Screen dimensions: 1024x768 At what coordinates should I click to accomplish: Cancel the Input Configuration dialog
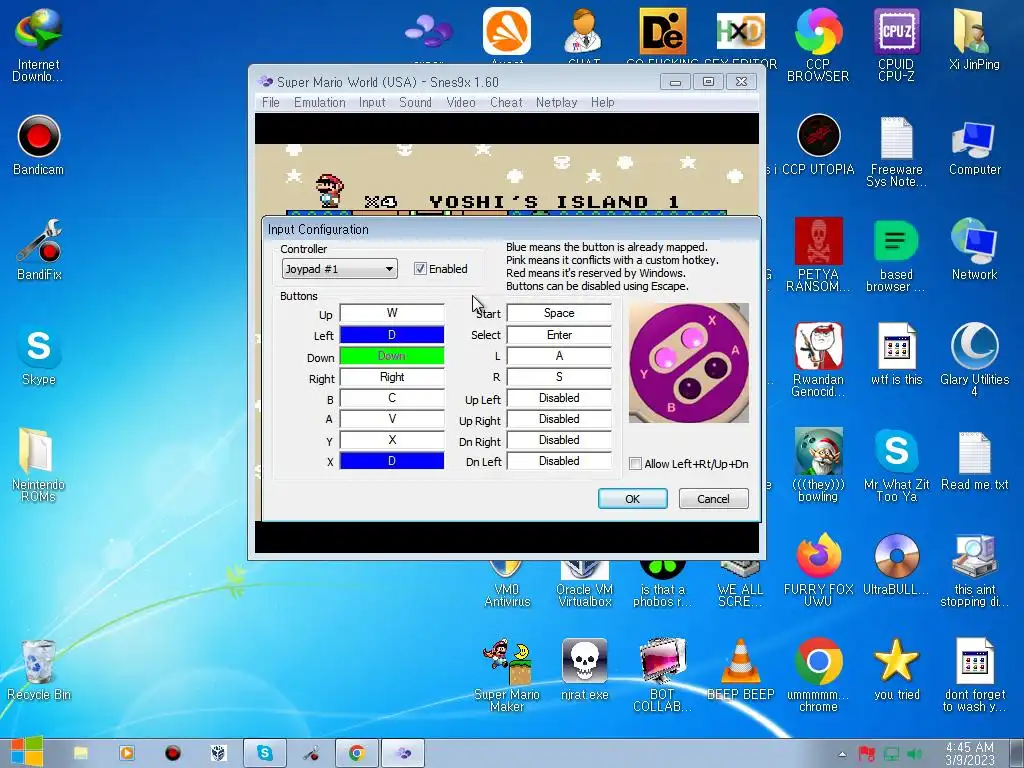[x=713, y=499]
